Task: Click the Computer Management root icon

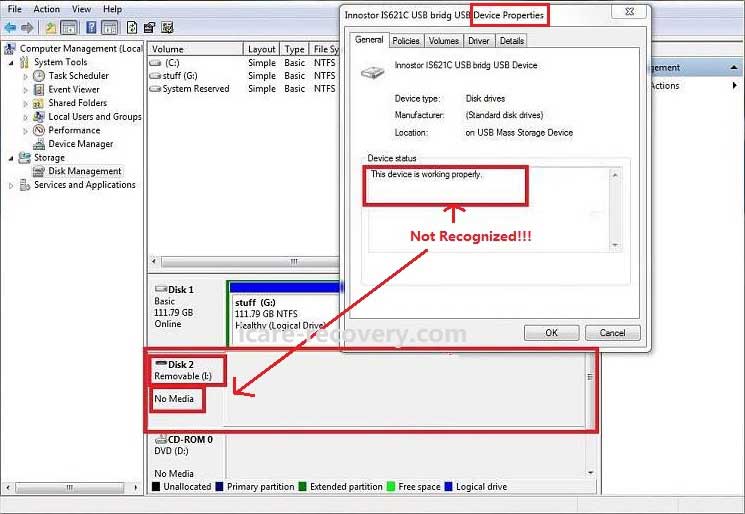Action: (10, 48)
